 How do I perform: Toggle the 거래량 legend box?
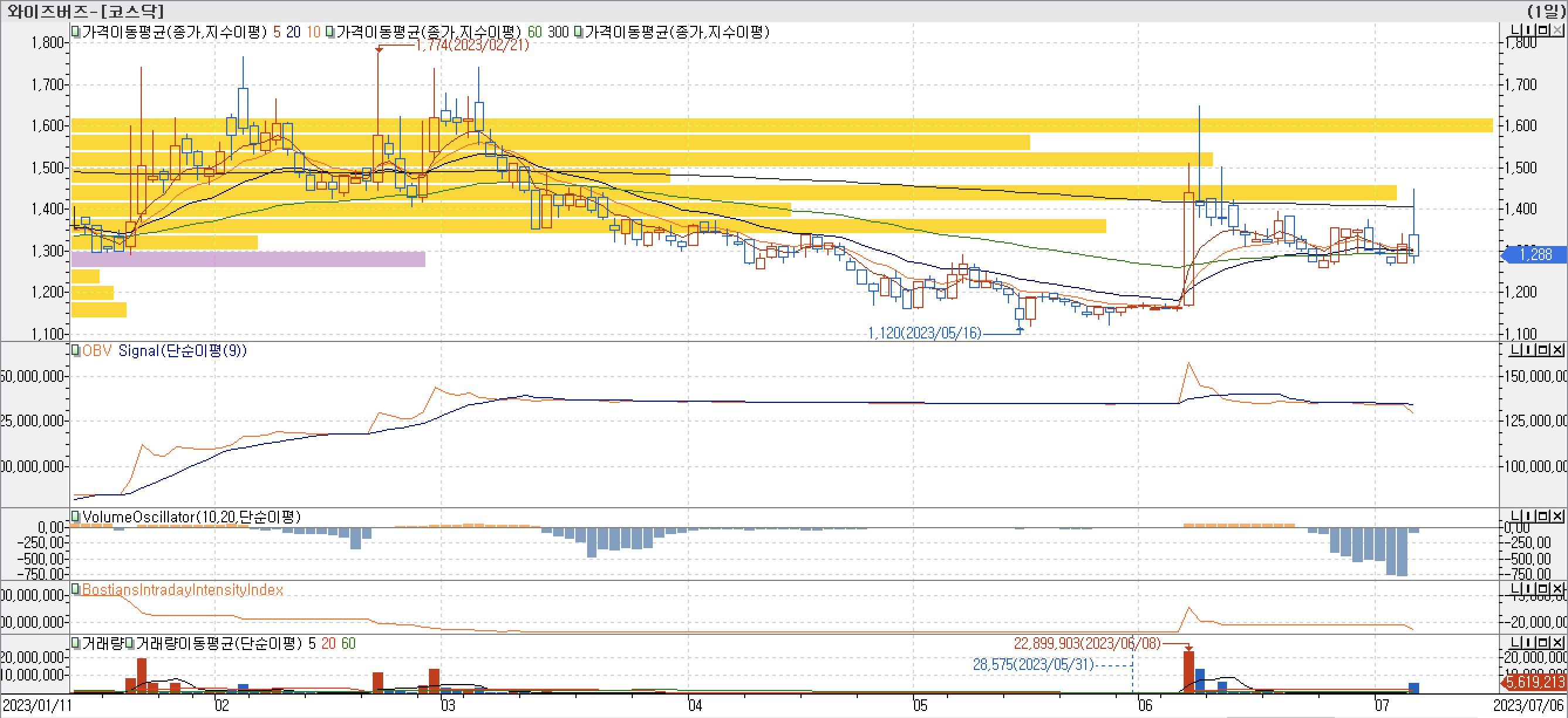76,643
